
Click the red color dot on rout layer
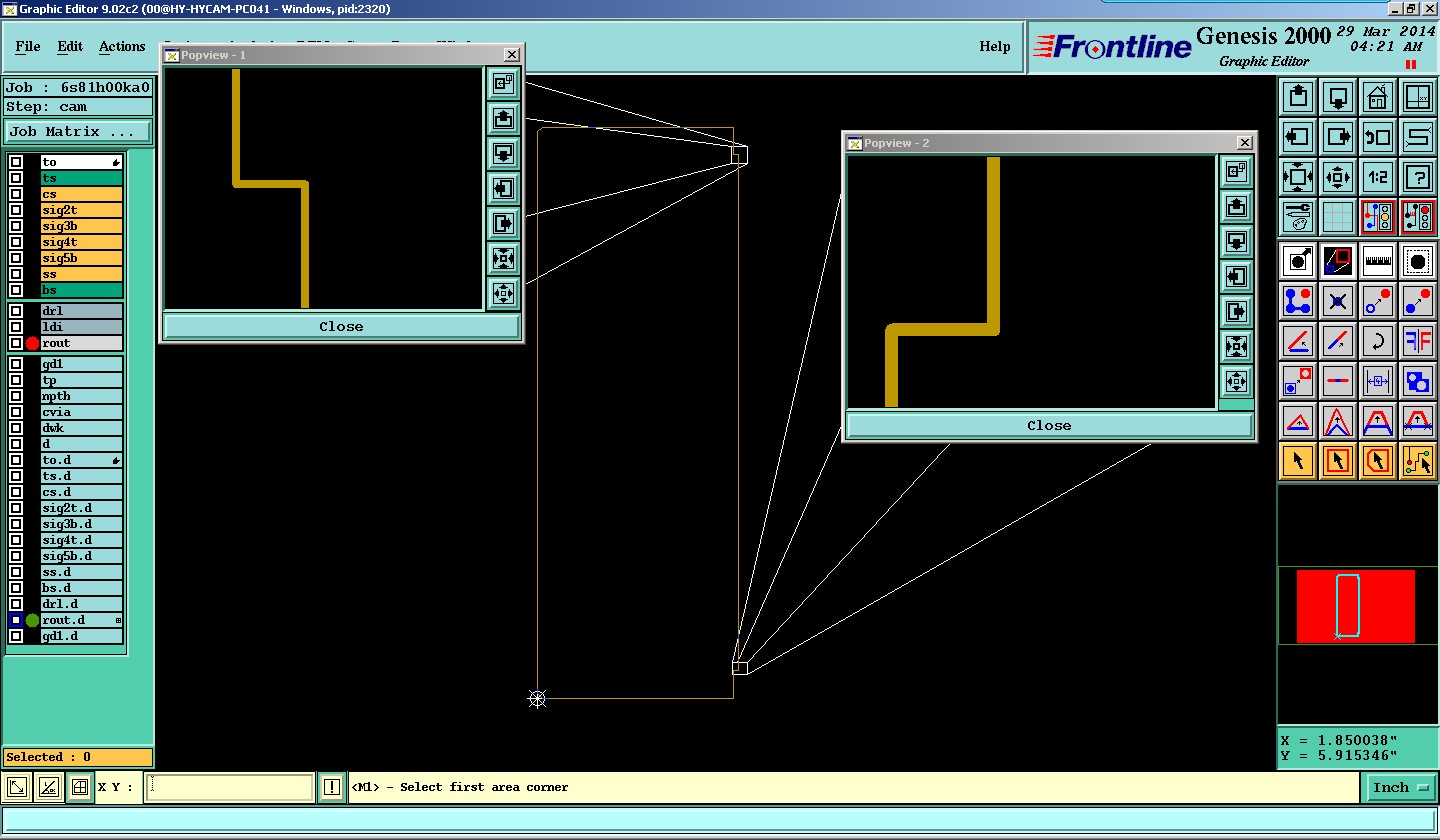tap(32, 343)
